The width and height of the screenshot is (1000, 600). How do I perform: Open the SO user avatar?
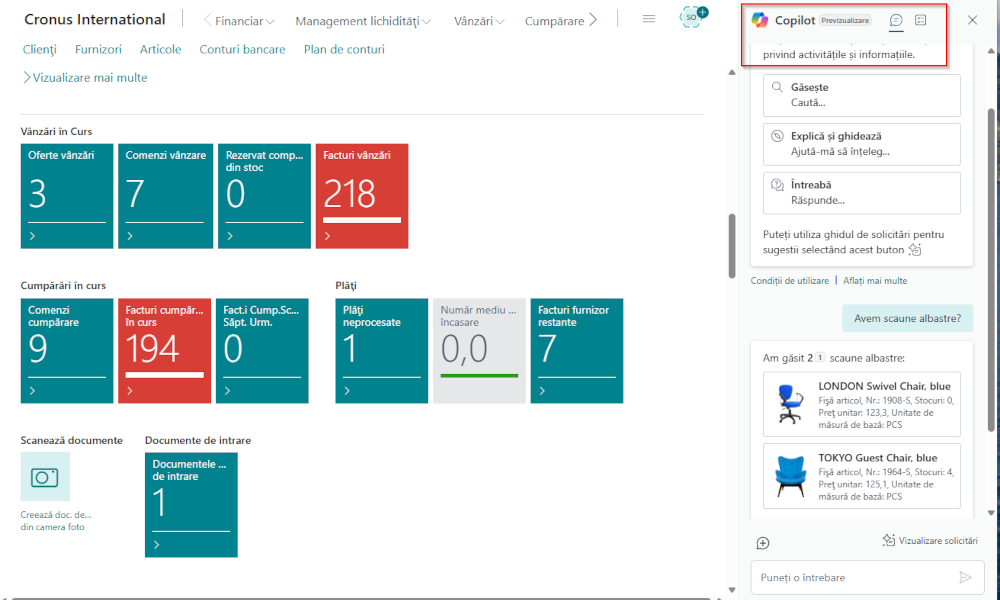coord(692,18)
